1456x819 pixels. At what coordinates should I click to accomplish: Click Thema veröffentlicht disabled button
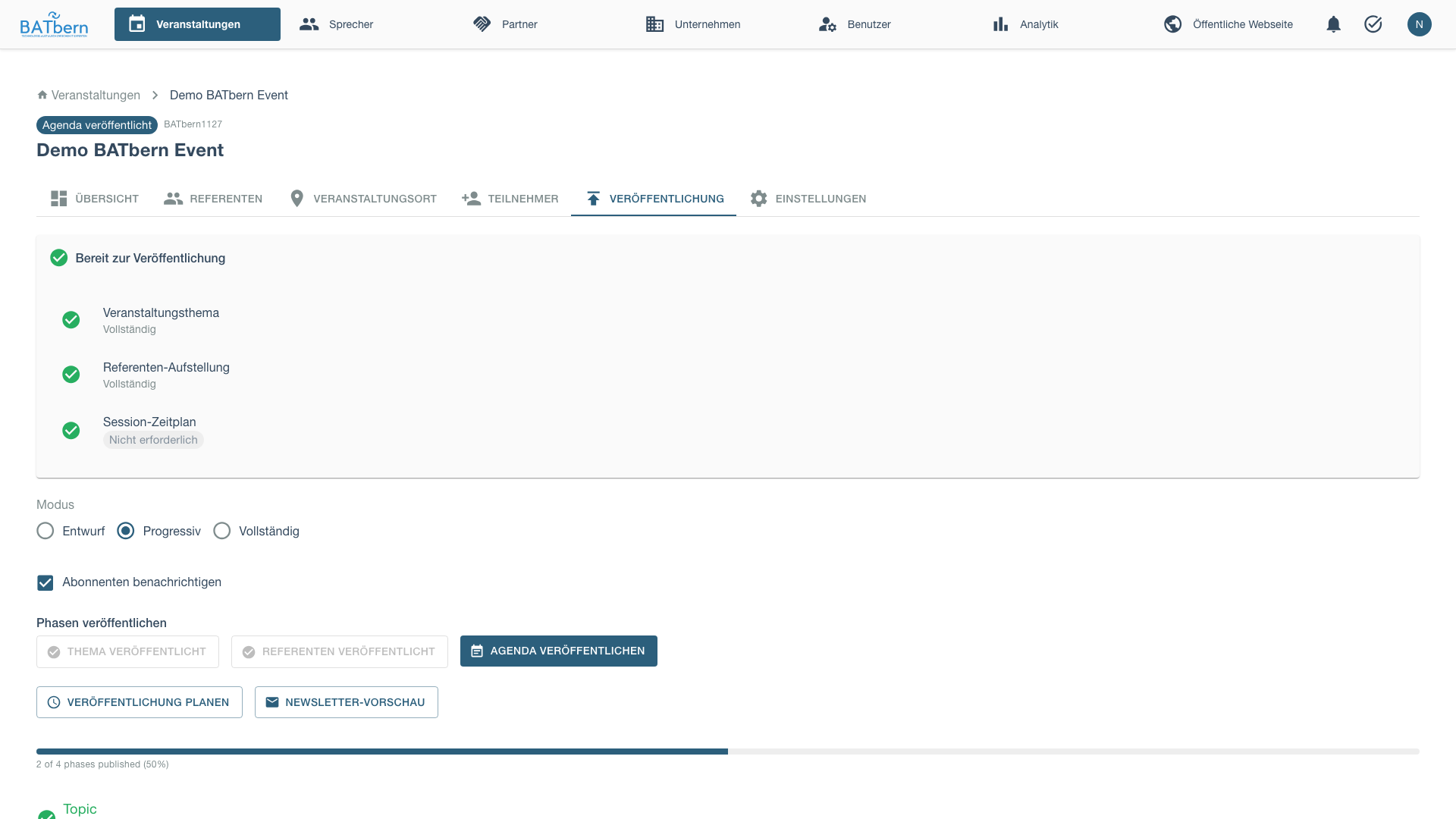[x=127, y=652]
